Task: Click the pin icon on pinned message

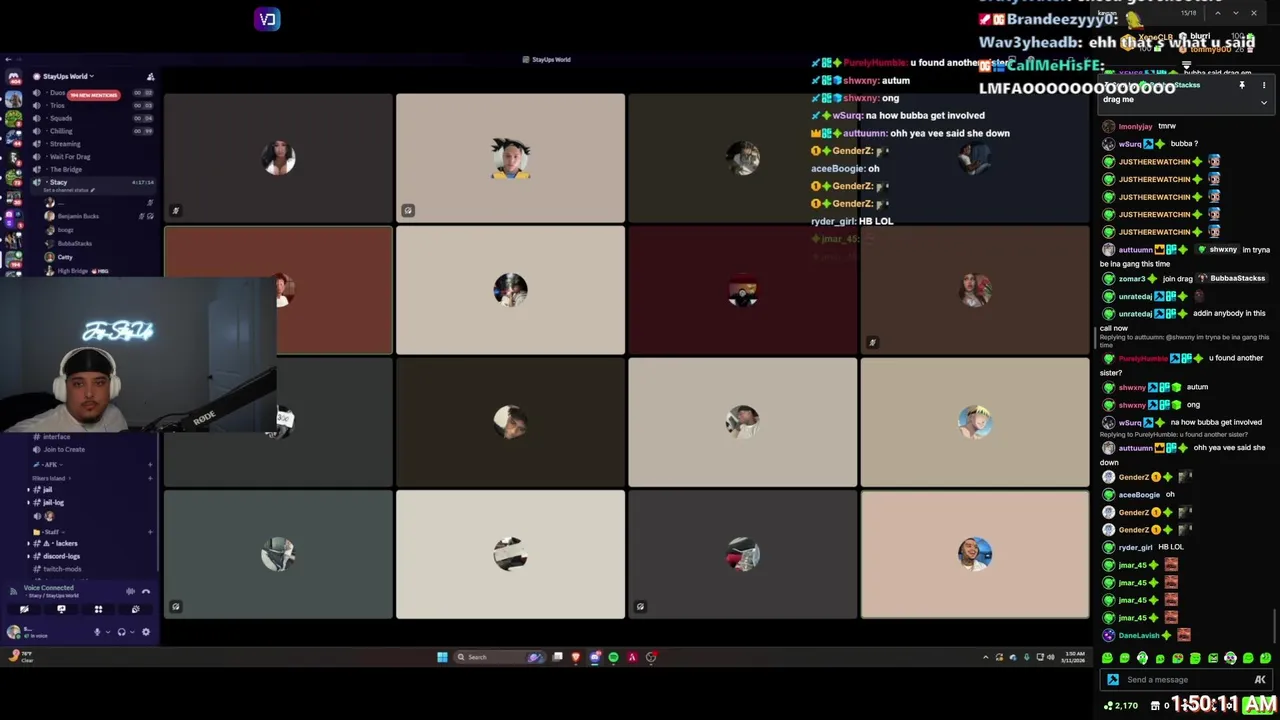Action: pyautogui.click(x=1242, y=85)
